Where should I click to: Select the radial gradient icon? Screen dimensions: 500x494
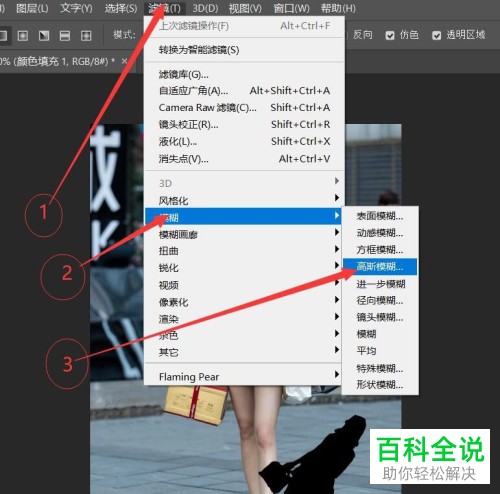click(x=23, y=35)
